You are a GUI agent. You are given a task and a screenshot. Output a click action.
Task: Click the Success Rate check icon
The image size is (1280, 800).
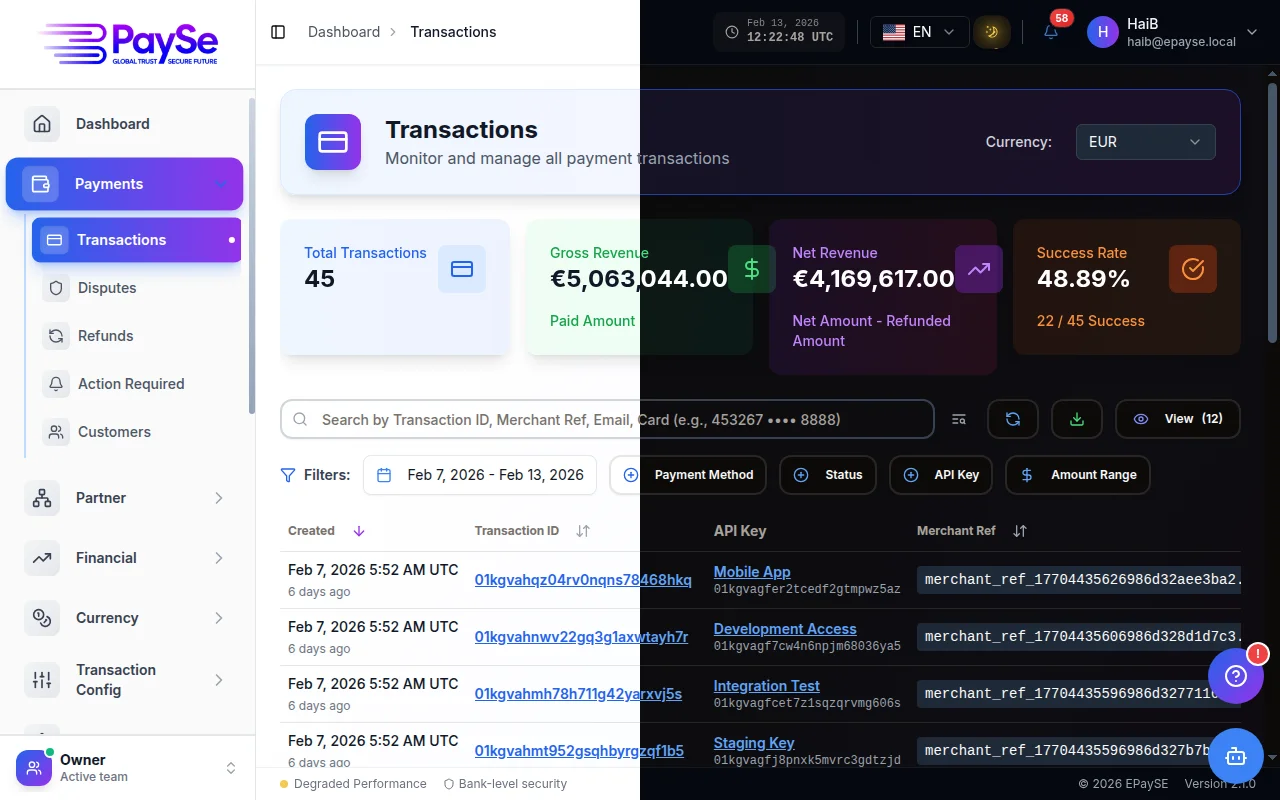pos(1193,269)
